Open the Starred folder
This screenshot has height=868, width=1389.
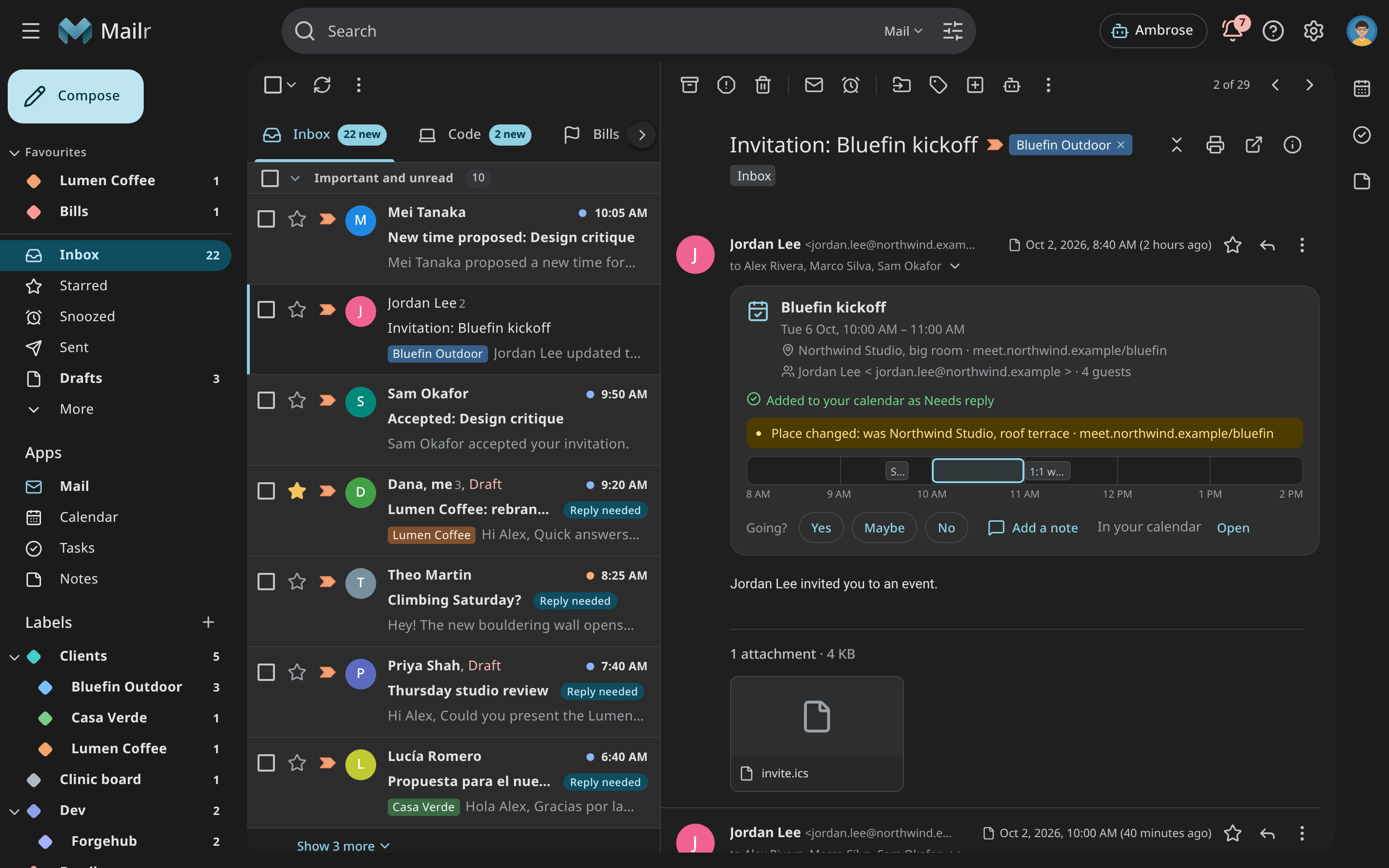115,285
